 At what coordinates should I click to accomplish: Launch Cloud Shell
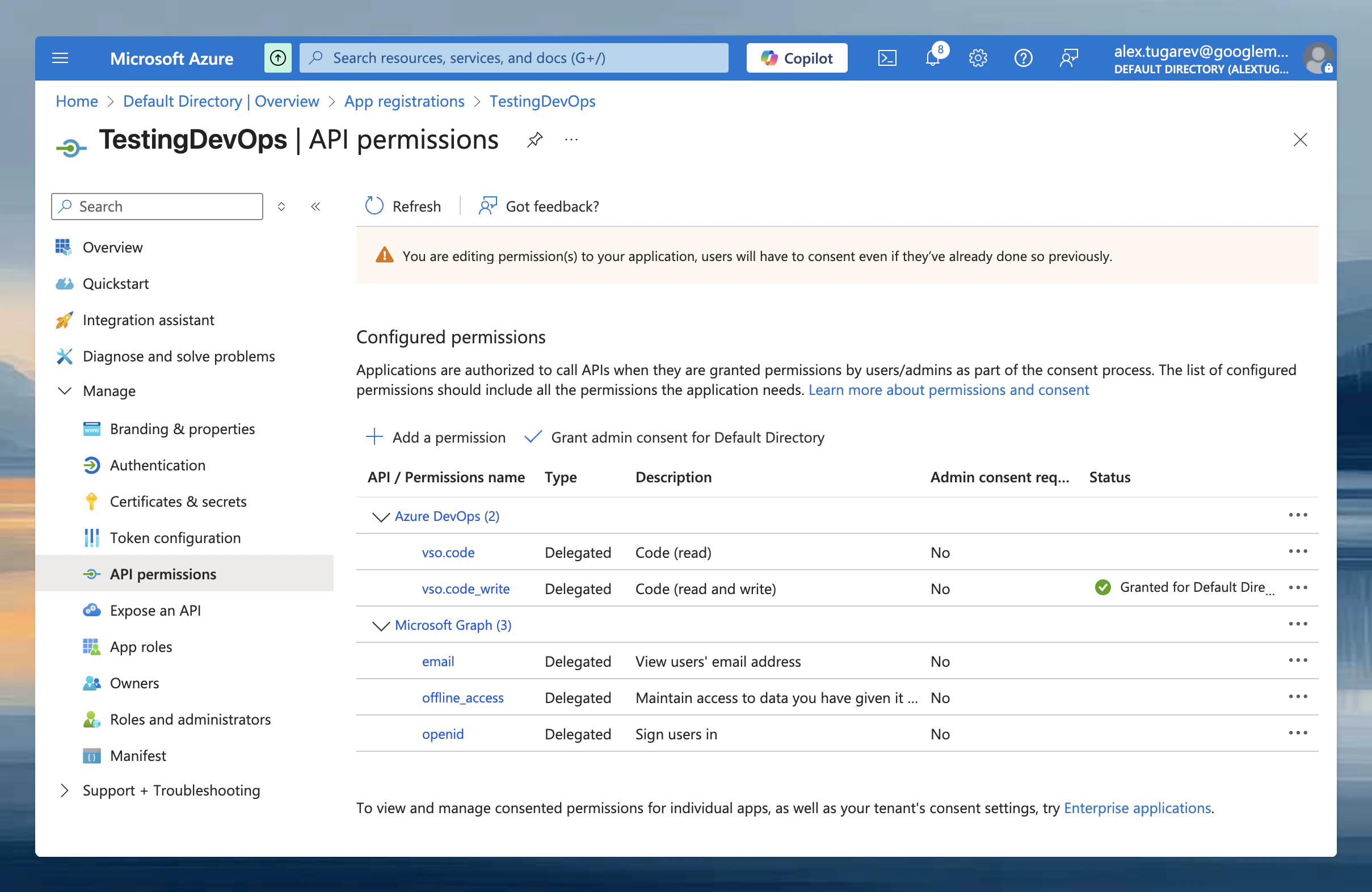[x=887, y=58]
